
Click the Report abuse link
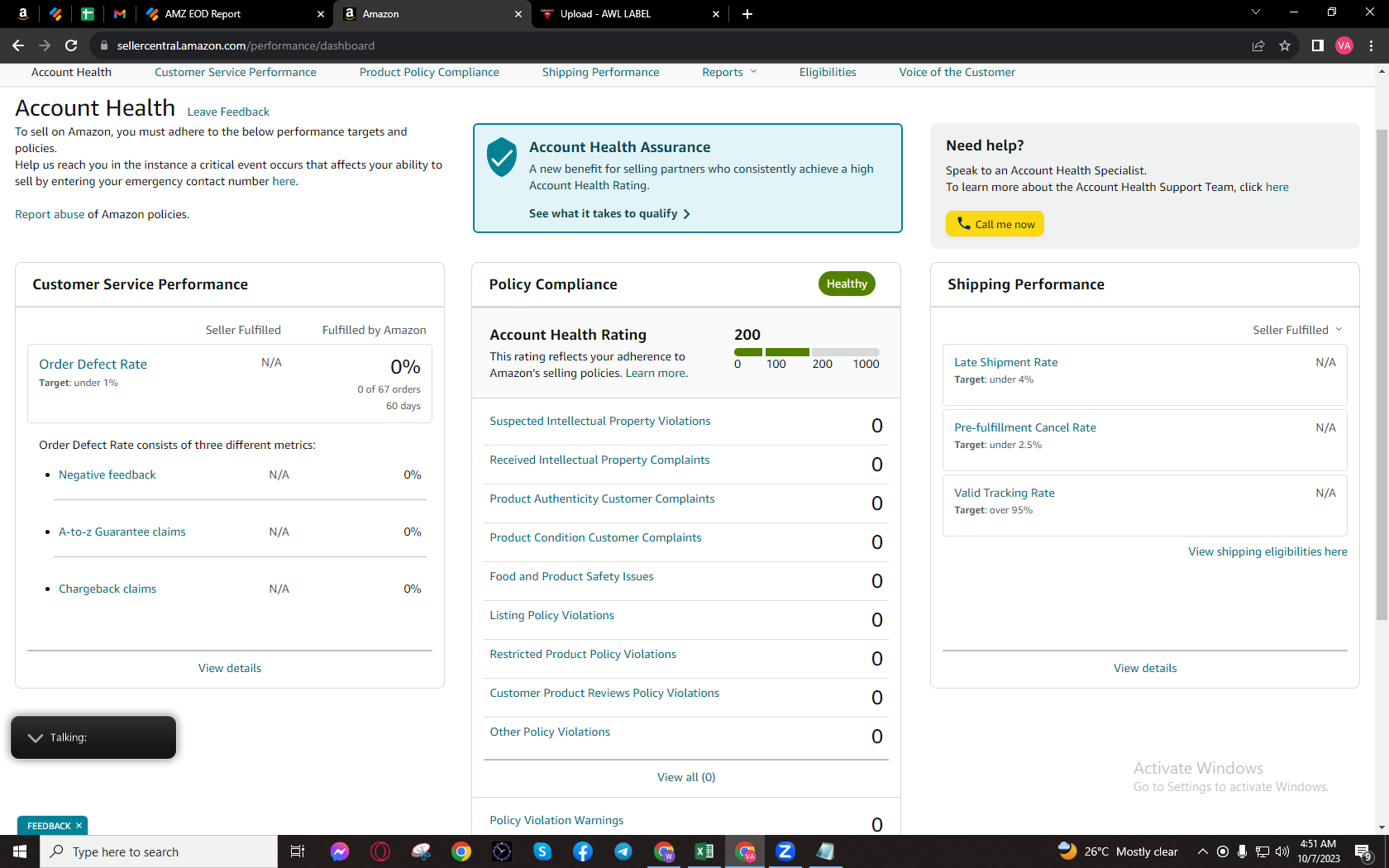pos(50,214)
